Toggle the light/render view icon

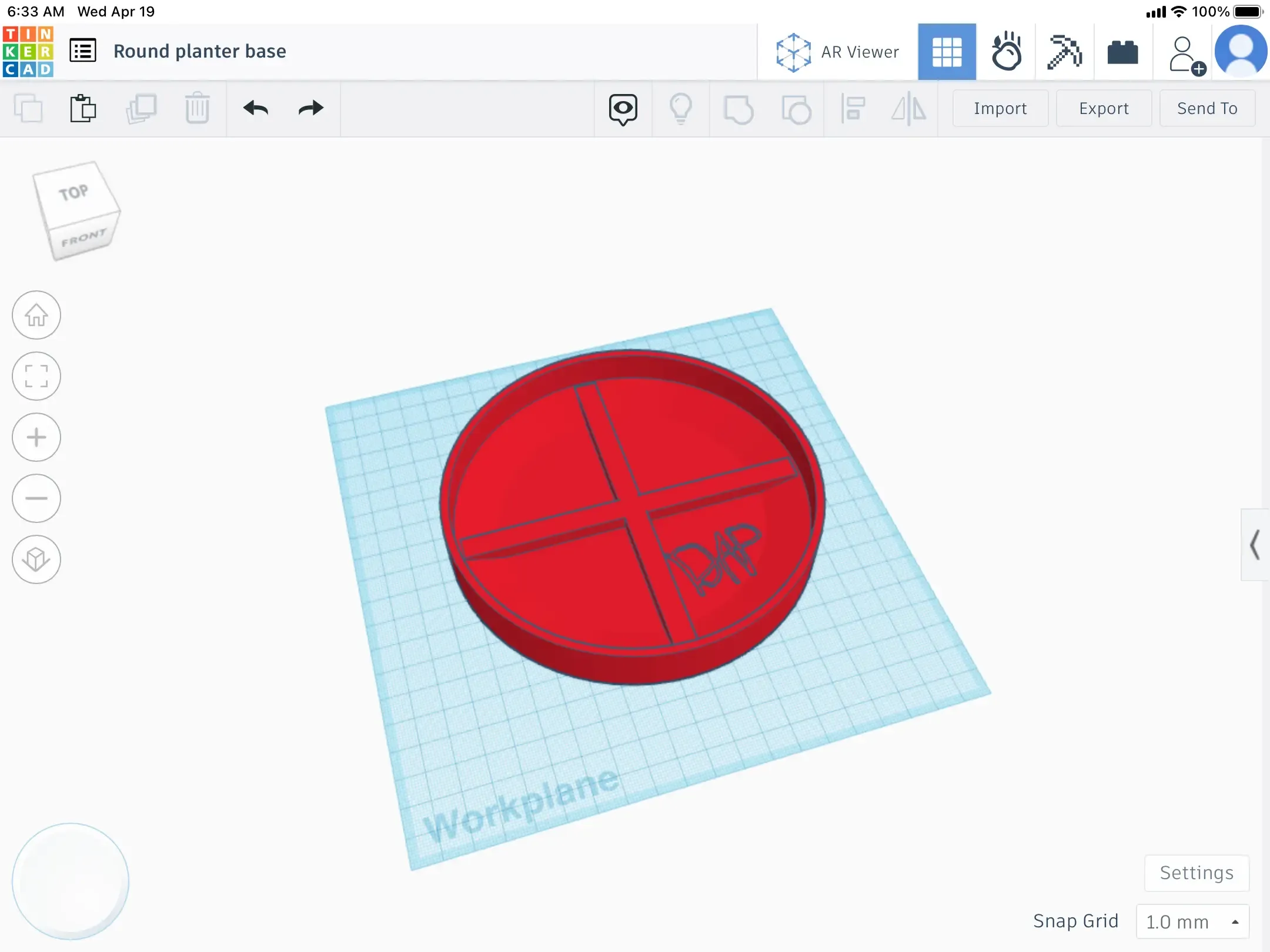click(681, 108)
